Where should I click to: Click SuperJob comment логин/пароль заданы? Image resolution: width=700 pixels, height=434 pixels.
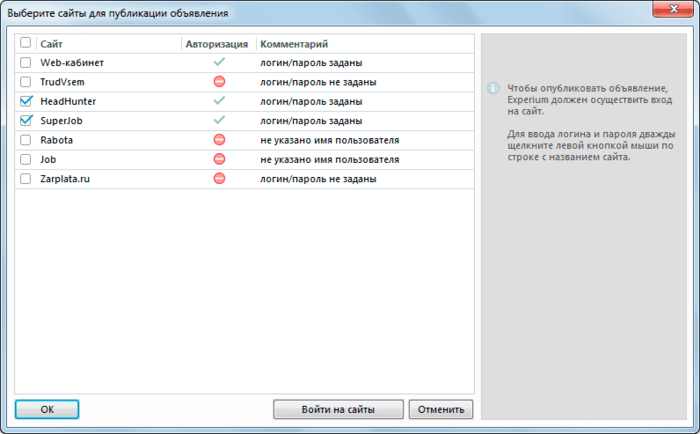311,121
